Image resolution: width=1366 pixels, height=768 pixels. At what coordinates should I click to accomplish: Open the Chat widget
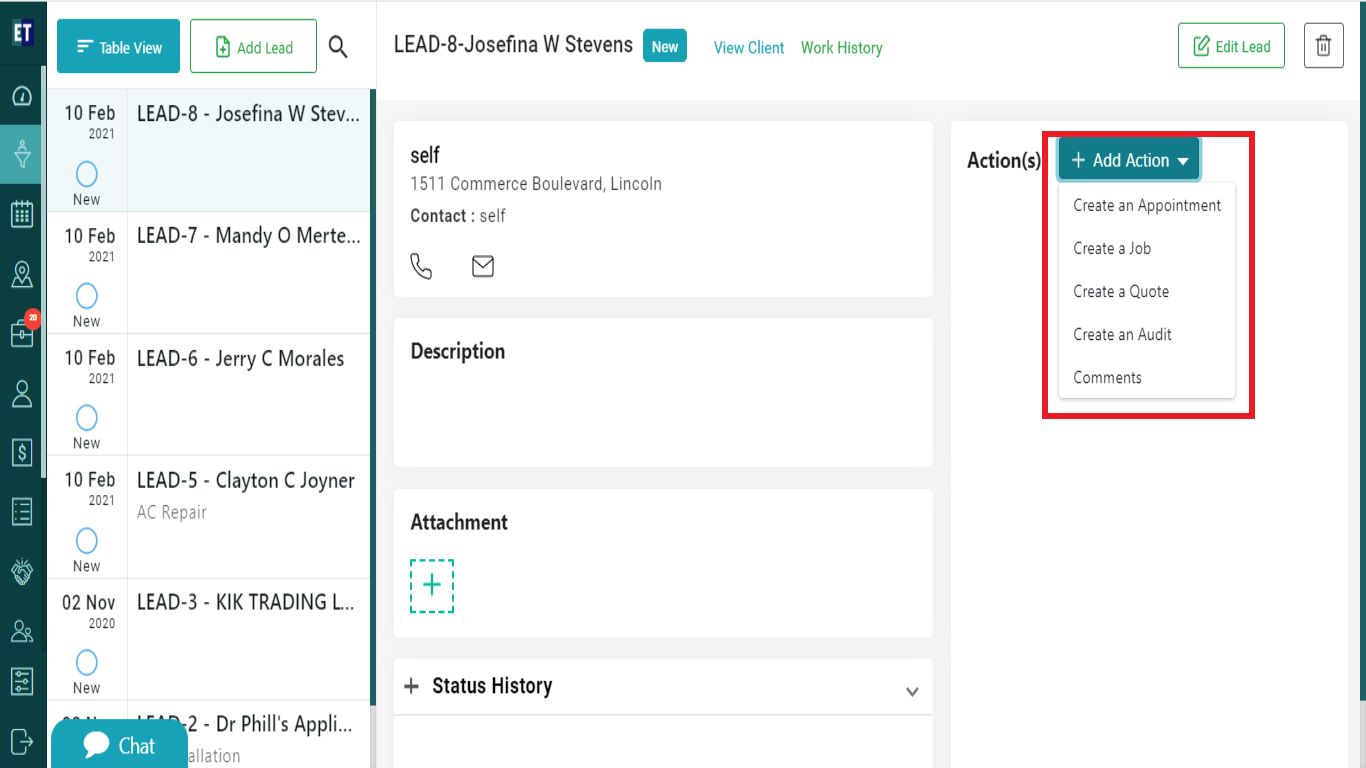point(119,745)
